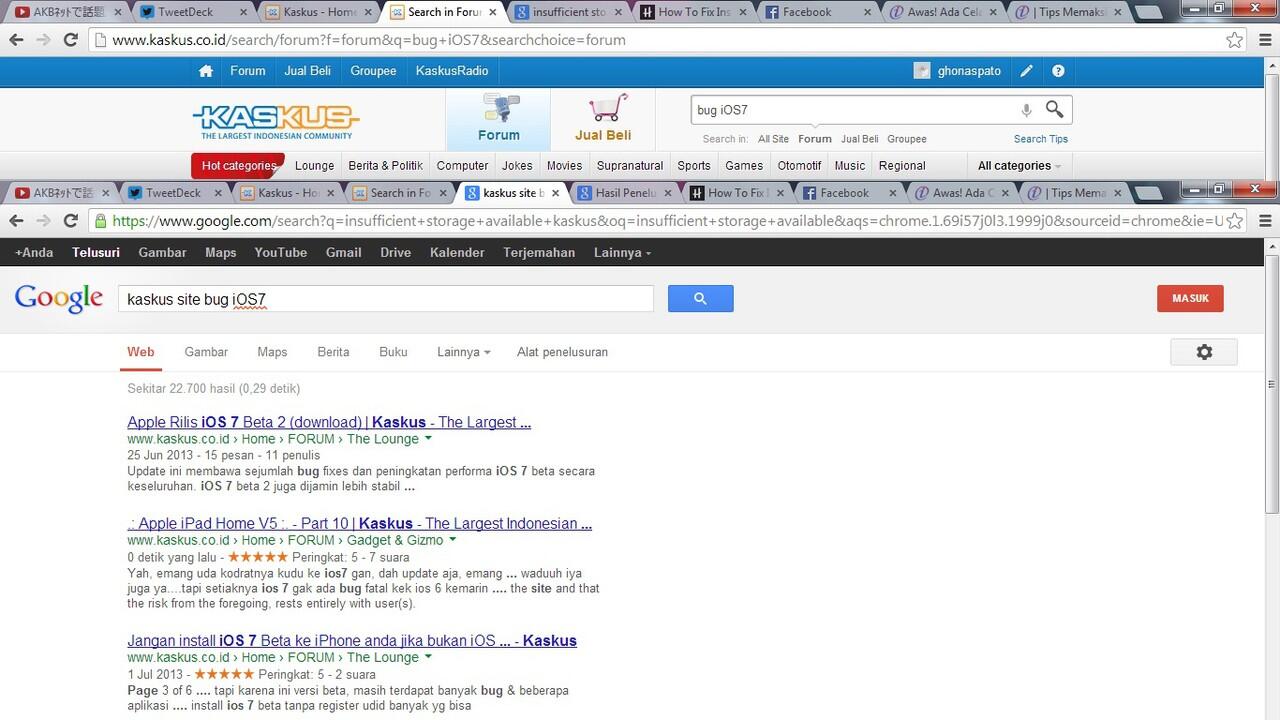Click the Kaskus search magnifier icon
The height and width of the screenshot is (720, 1280).
click(1055, 109)
